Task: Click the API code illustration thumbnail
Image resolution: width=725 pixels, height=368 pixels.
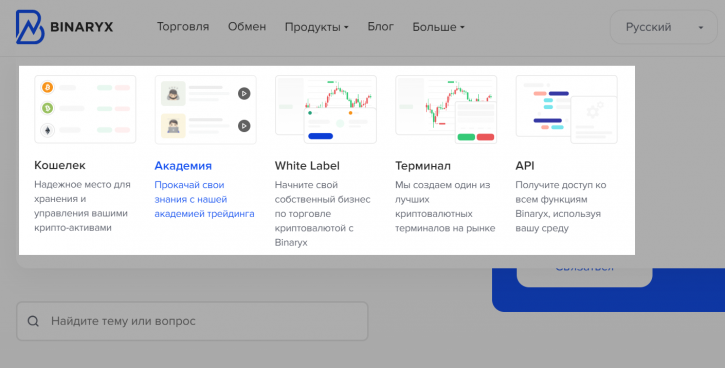Action: [566, 110]
